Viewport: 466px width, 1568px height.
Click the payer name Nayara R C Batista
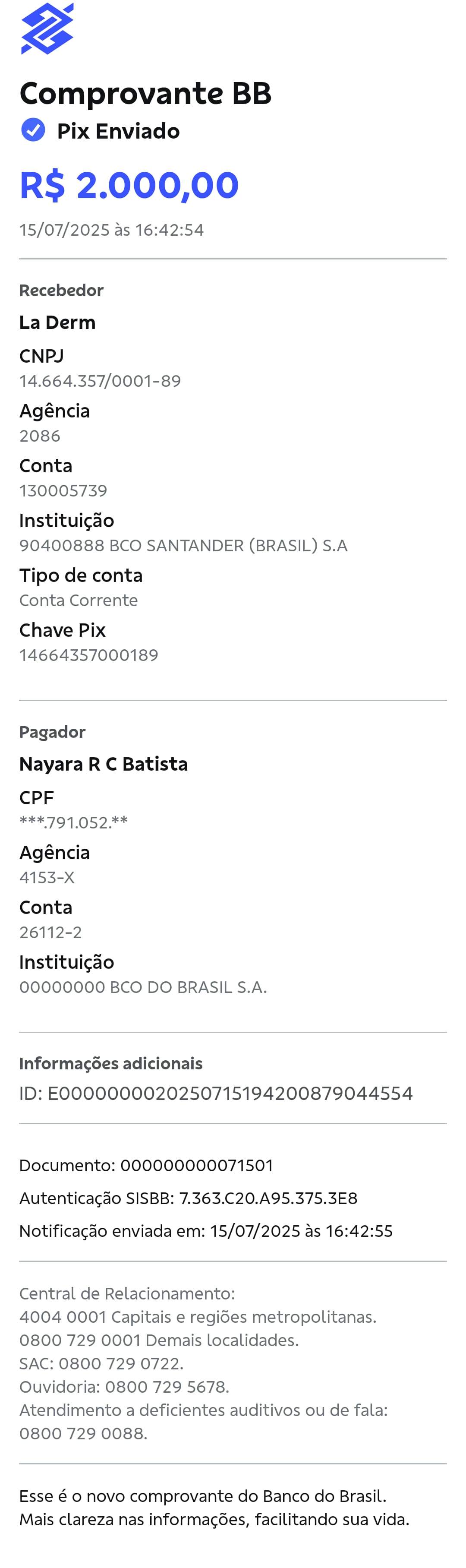[104, 763]
